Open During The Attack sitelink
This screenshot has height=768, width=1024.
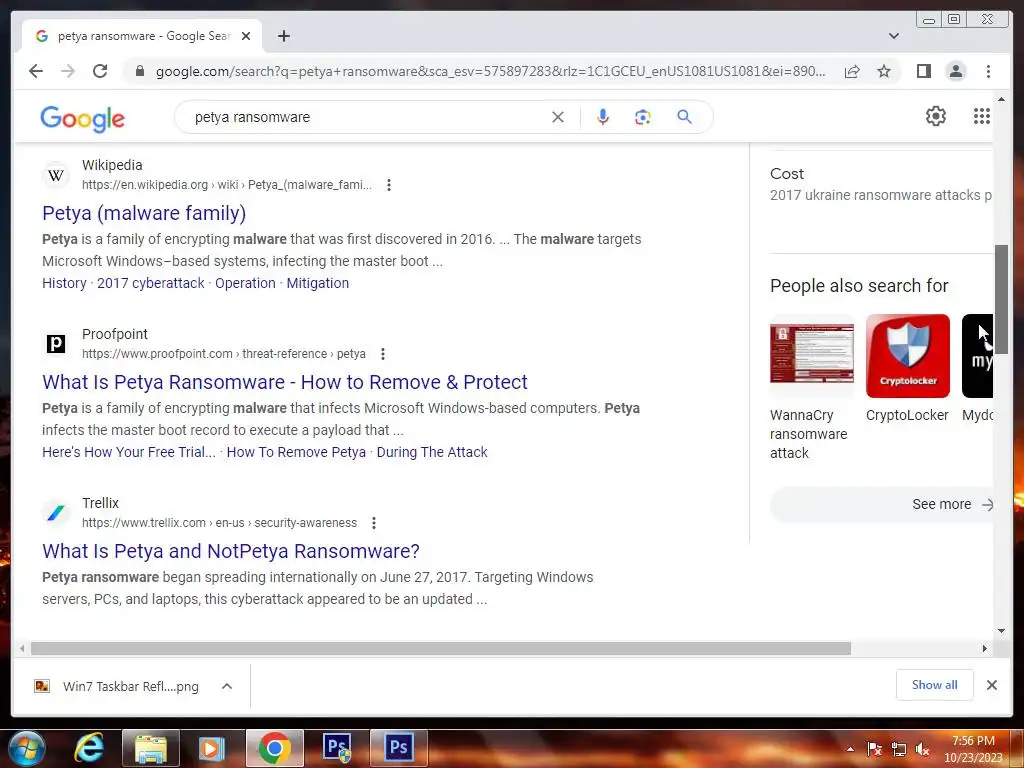(x=432, y=452)
